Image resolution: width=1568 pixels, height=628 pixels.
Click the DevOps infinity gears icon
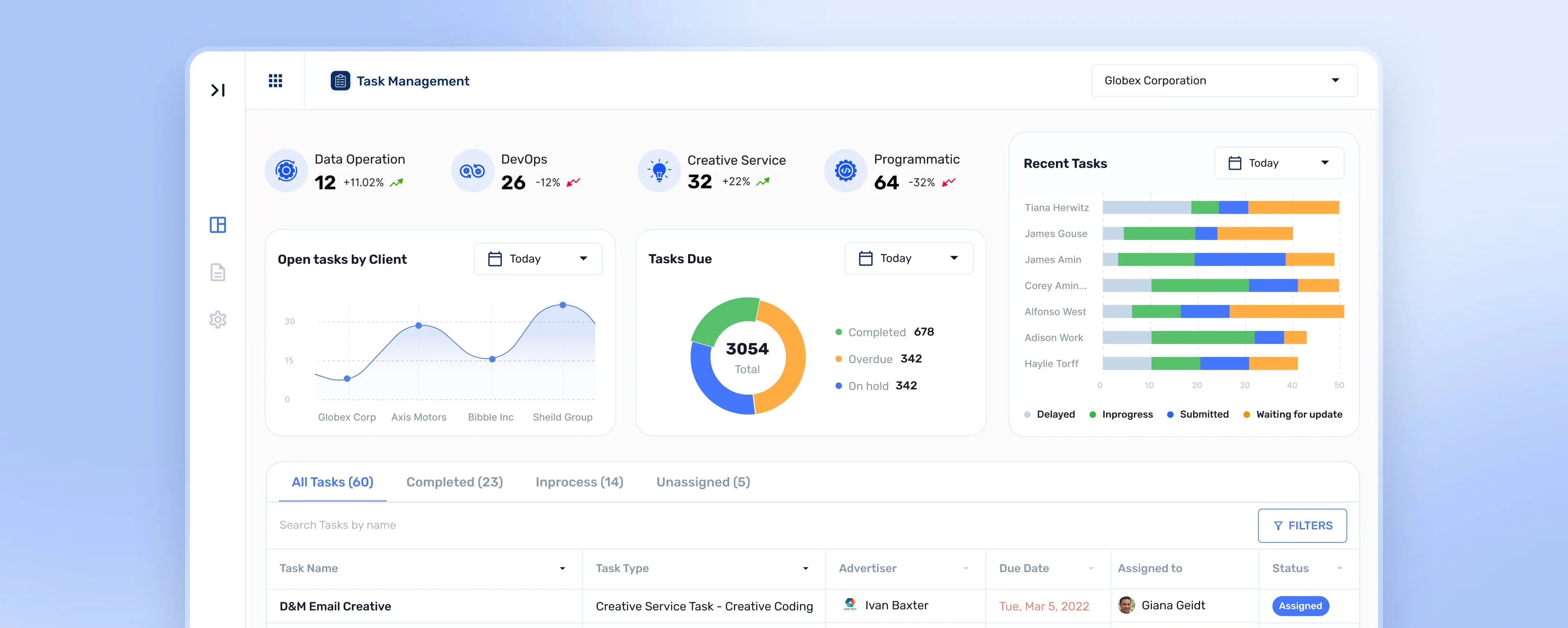coord(472,171)
